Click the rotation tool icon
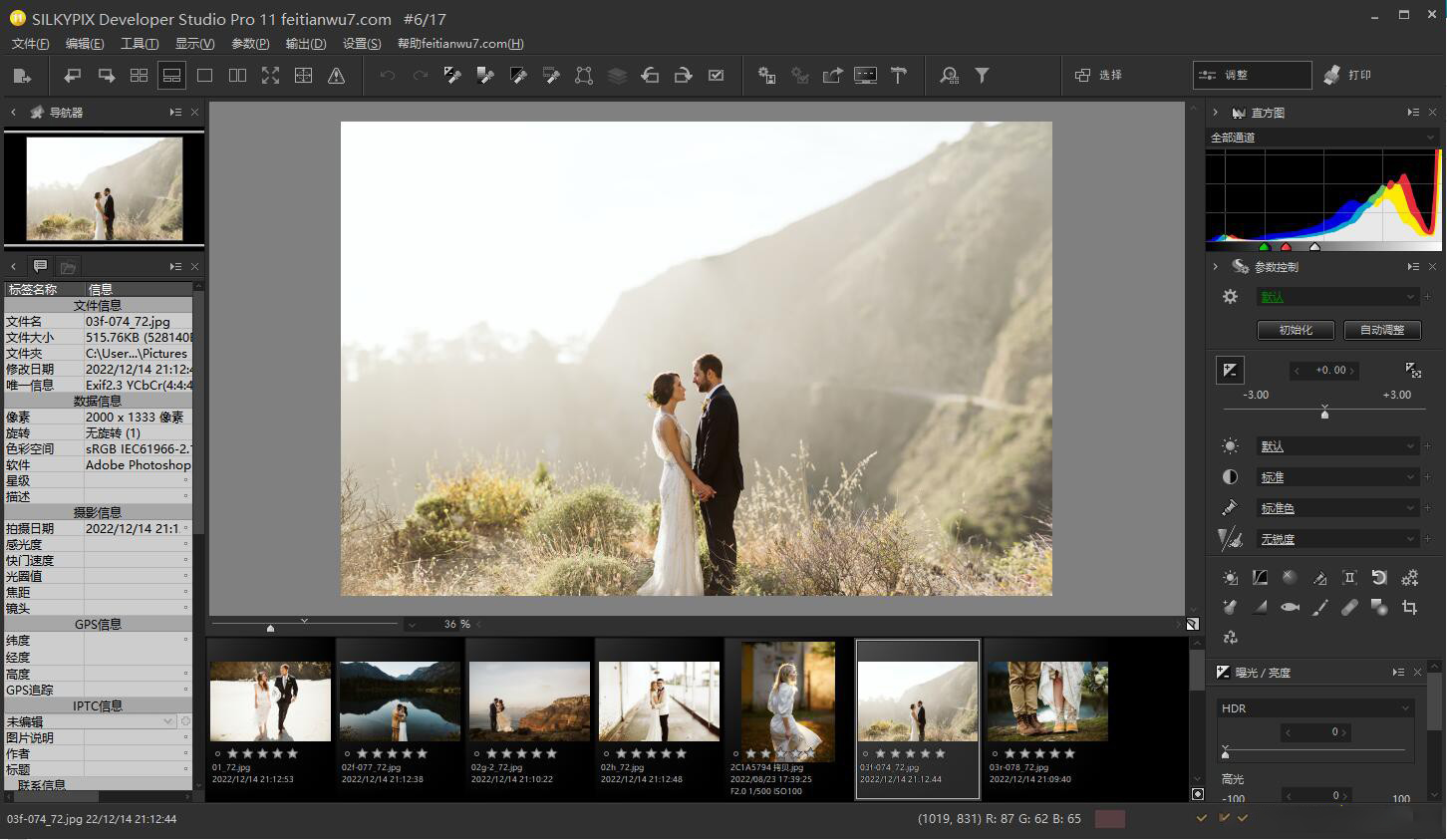Screen dimensions: 1447x840 pyautogui.click(x=1379, y=578)
